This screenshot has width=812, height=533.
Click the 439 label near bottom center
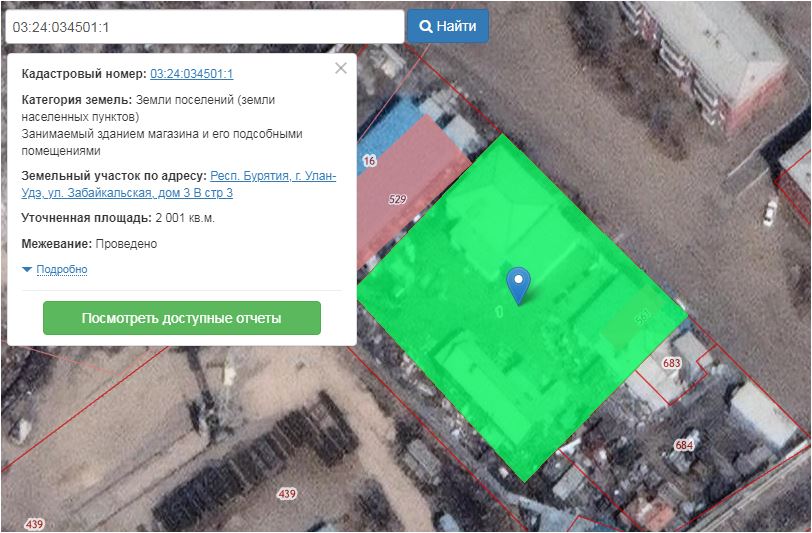(x=287, y=494)
